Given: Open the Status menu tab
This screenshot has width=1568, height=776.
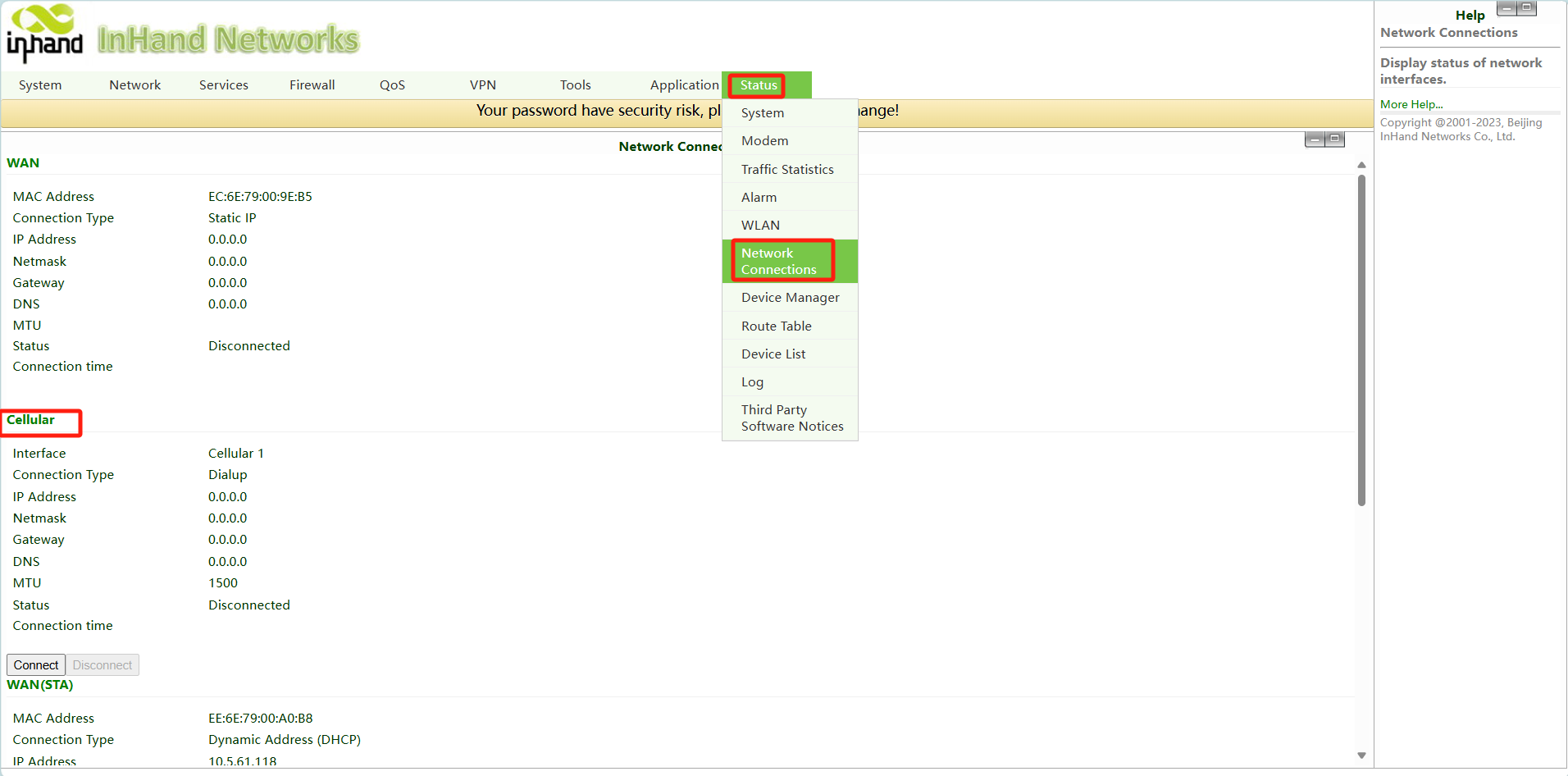Looking at the screenshot, I should pos(759,85).
